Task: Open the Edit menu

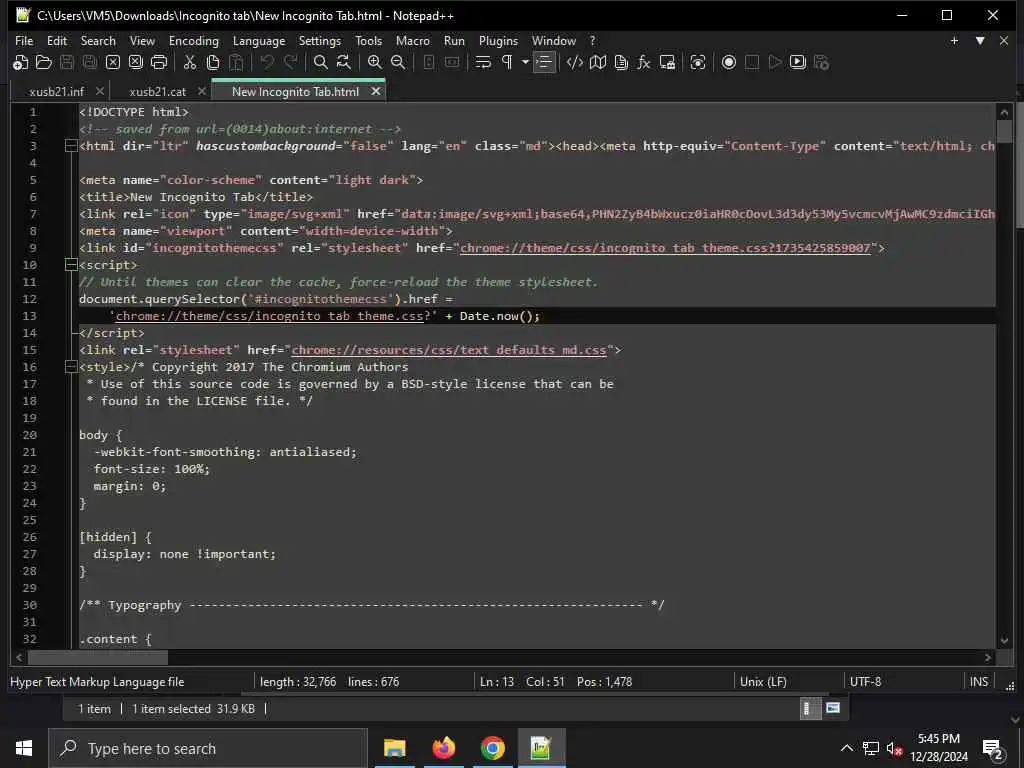Action: [x=57, y=41]
